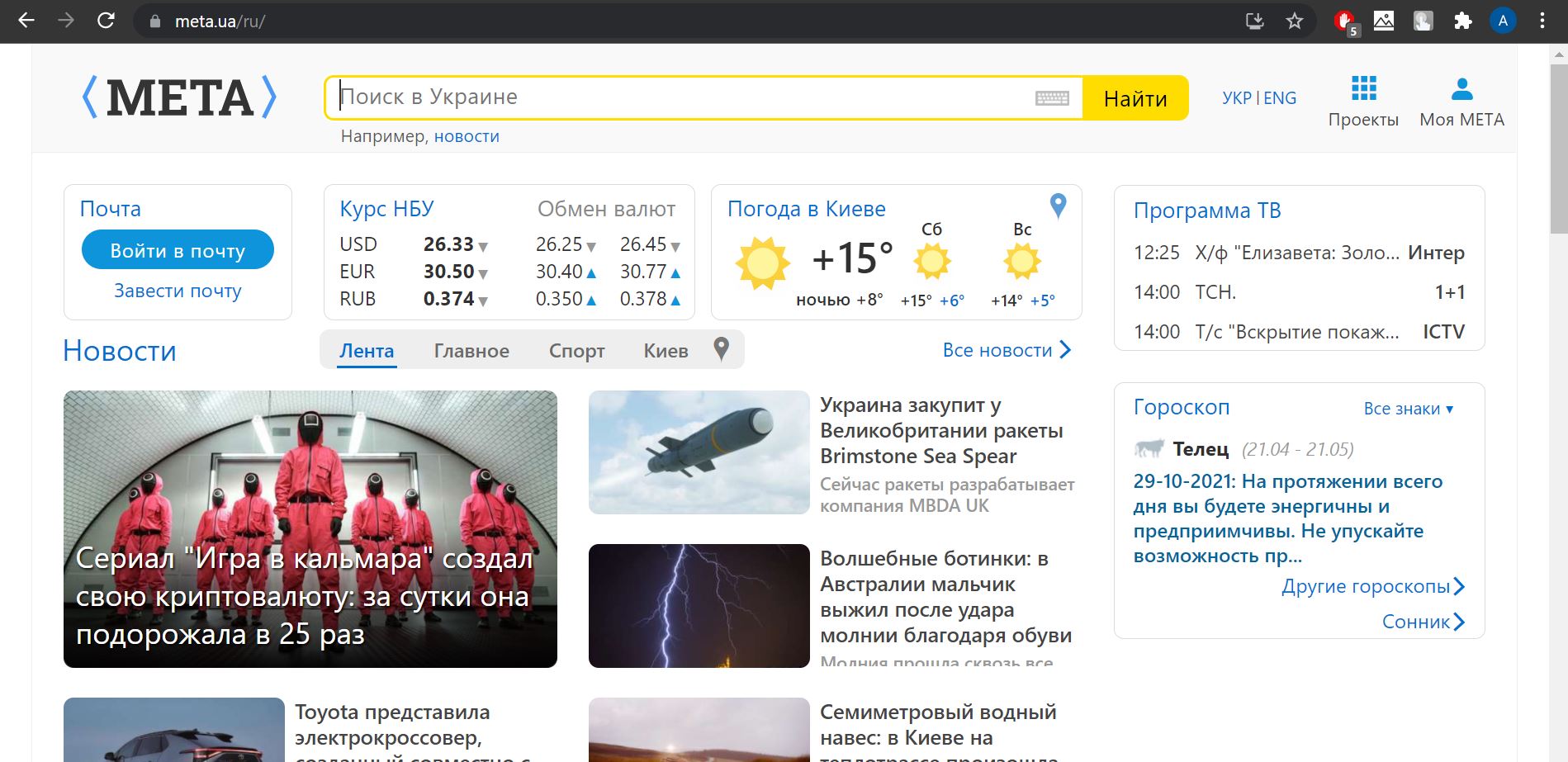Switch to the Главное news tab
The image size is (1568, 762).
471,351
